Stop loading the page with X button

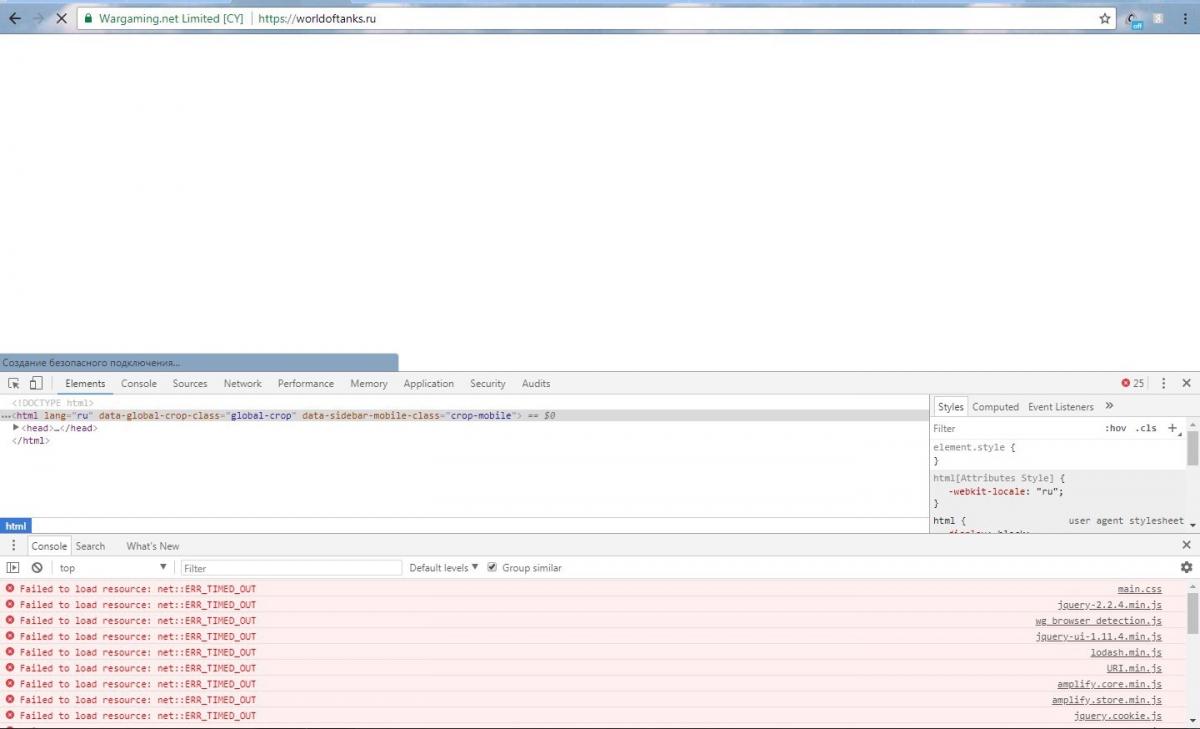coord(62,18)
